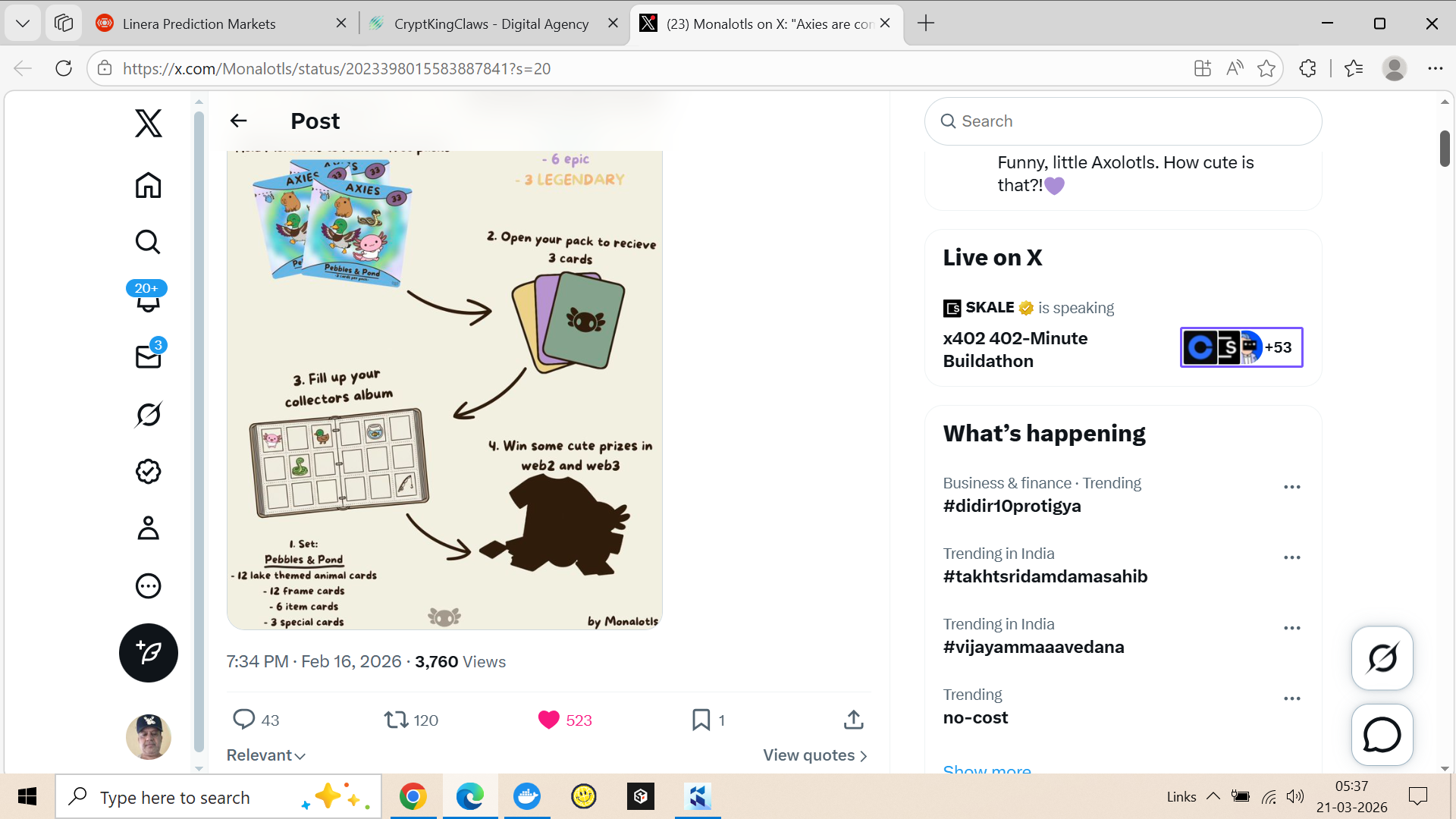Viewport: 1456px width, 819px height.
Task: Click the compose post feather button
Action: (x=148, y=652)
